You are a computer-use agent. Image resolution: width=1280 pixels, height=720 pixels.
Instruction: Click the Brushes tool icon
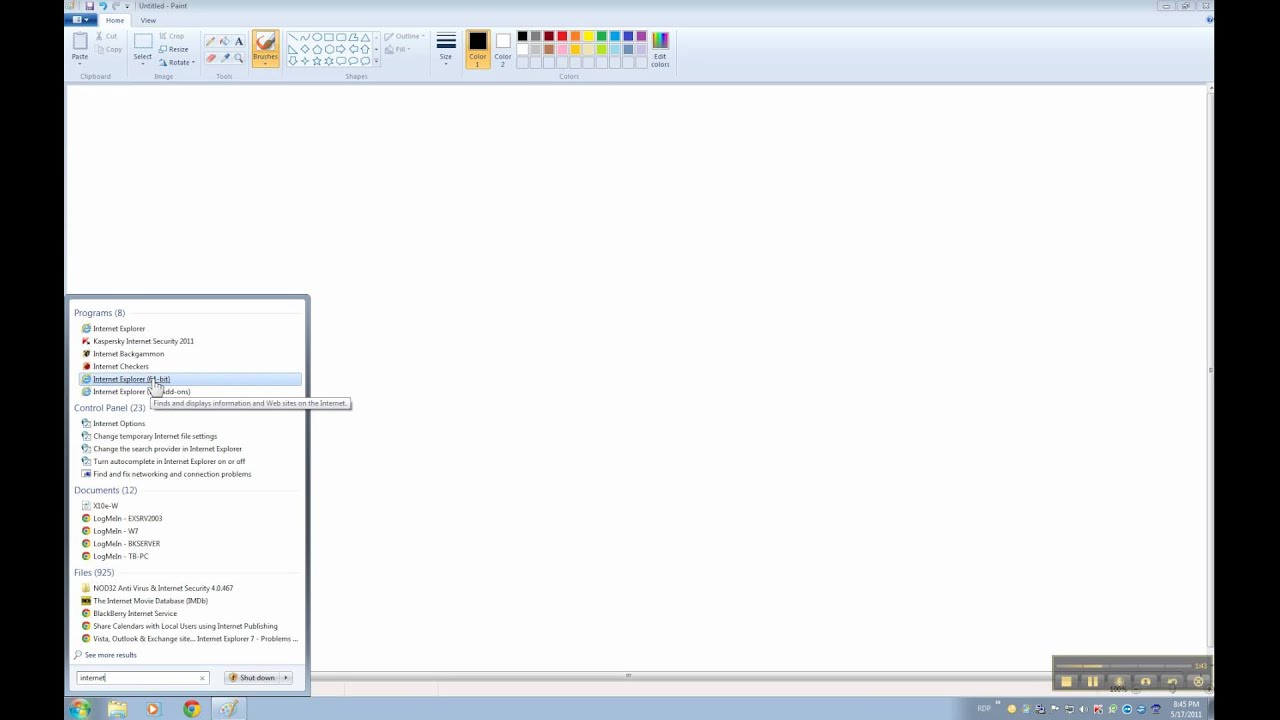[265, 41]
